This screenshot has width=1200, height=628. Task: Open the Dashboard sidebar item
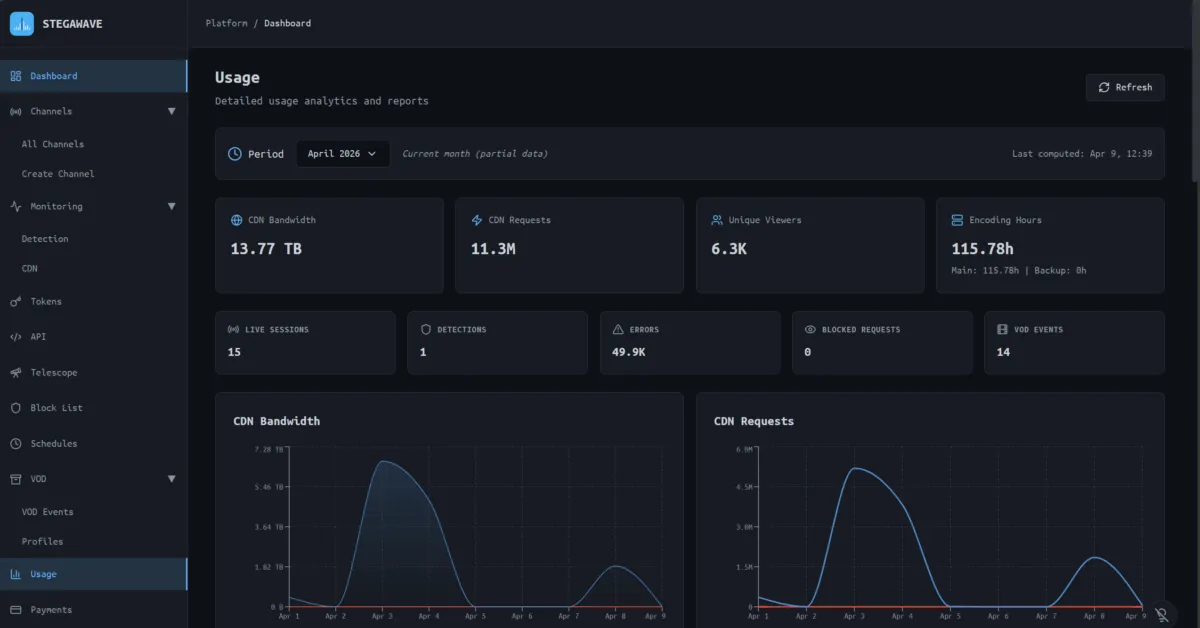pyautogui.click(x=53, y=76)
